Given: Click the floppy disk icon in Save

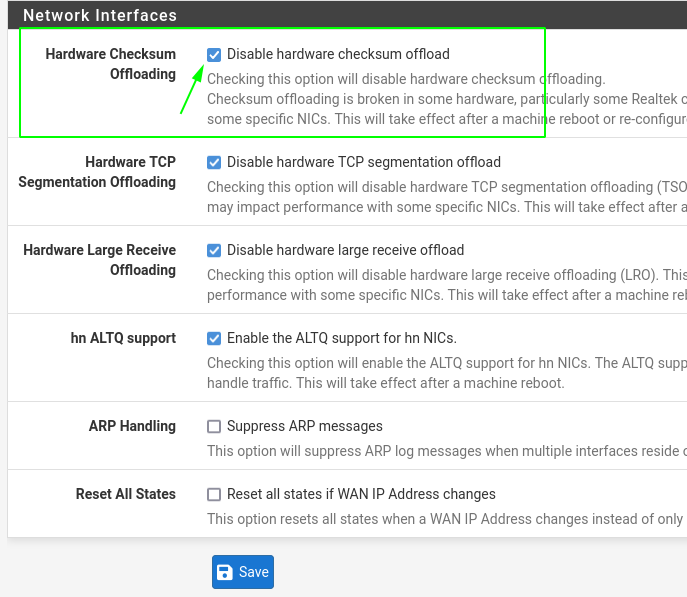Looking at the screenshot, I should point(225,572).
